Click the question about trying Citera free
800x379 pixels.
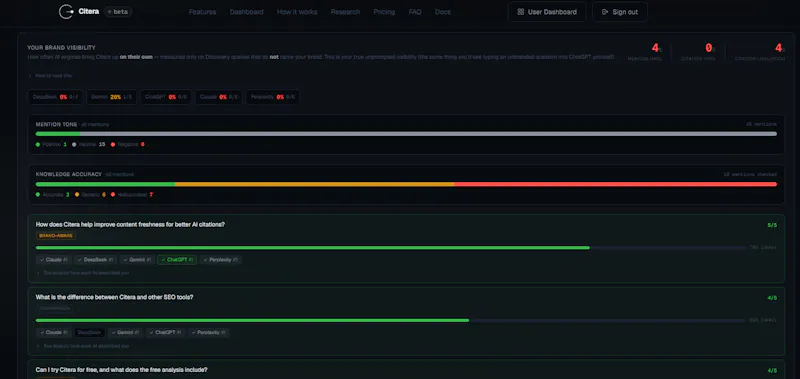tap(121, 370)
